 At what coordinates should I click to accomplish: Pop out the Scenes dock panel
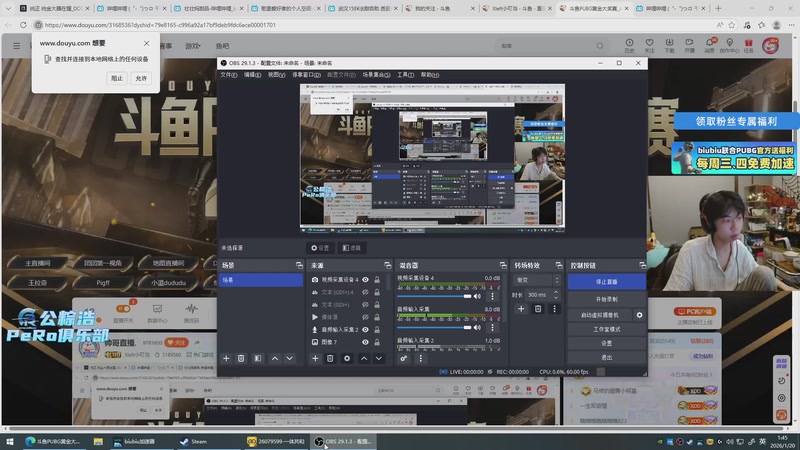click(299, 265)
